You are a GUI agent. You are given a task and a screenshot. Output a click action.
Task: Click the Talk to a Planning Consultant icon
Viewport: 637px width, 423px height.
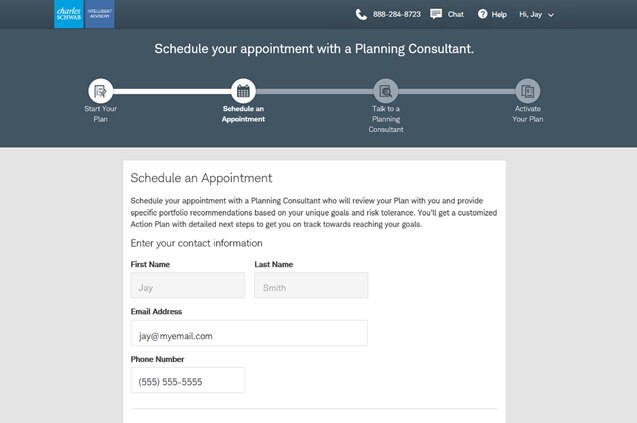(x=386, y=91)
